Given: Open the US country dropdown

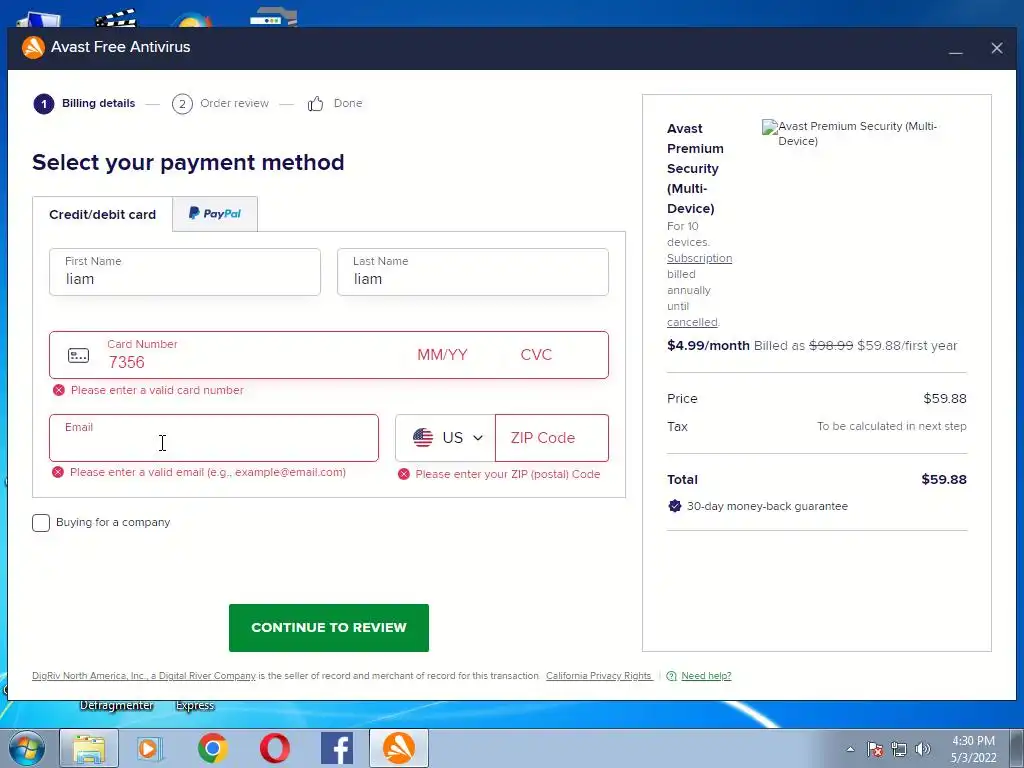Looking at the screenshot, I should coord(445,438).
